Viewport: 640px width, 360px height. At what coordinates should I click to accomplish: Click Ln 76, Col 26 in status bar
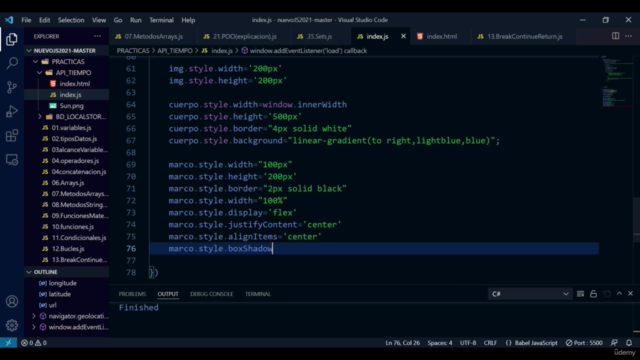point(402,343)
